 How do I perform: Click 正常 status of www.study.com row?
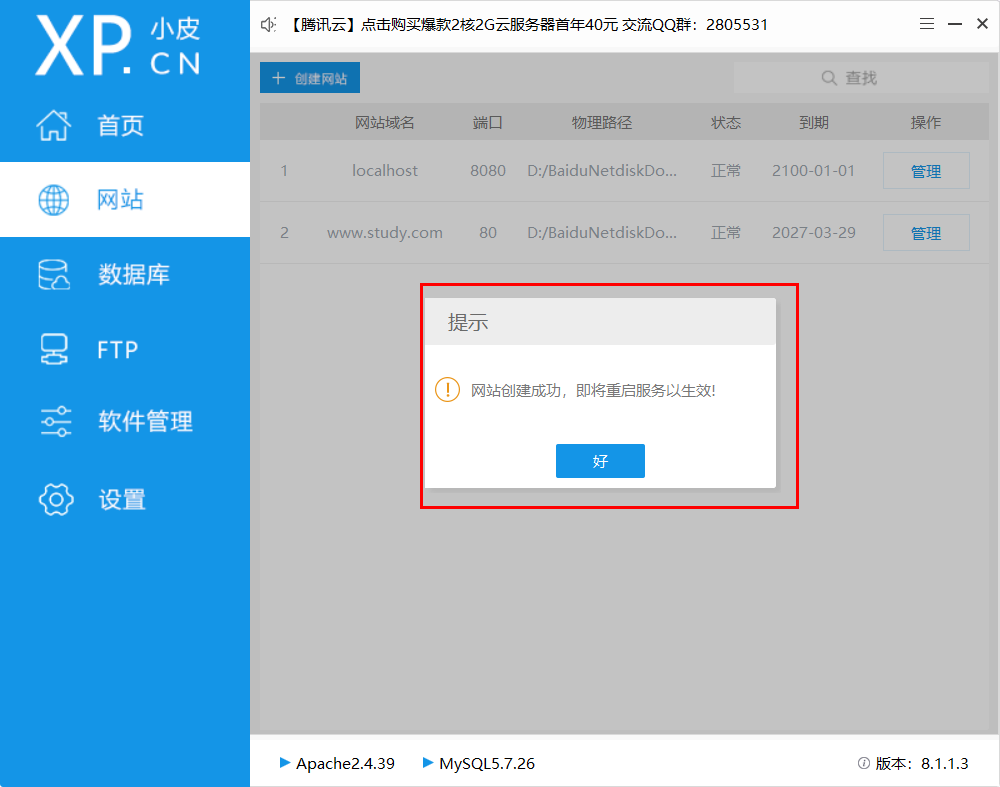(726, 233)
